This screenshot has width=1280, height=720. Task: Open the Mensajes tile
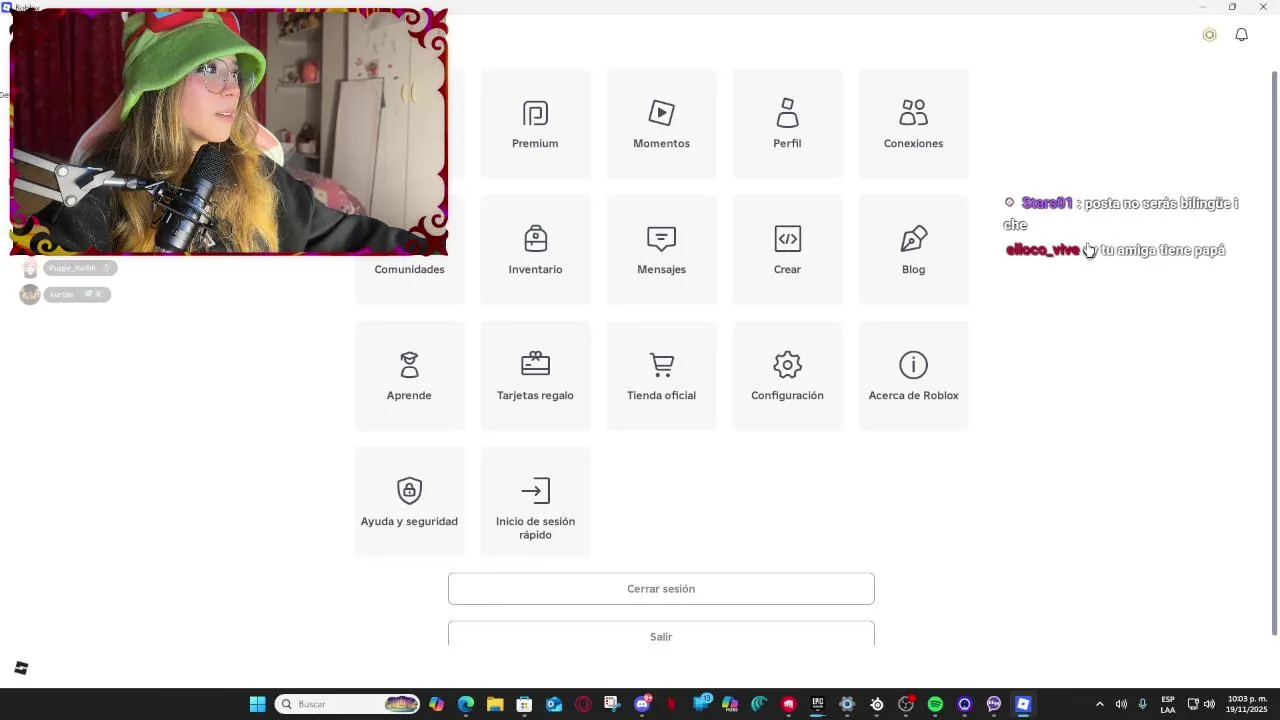[661, 250]
